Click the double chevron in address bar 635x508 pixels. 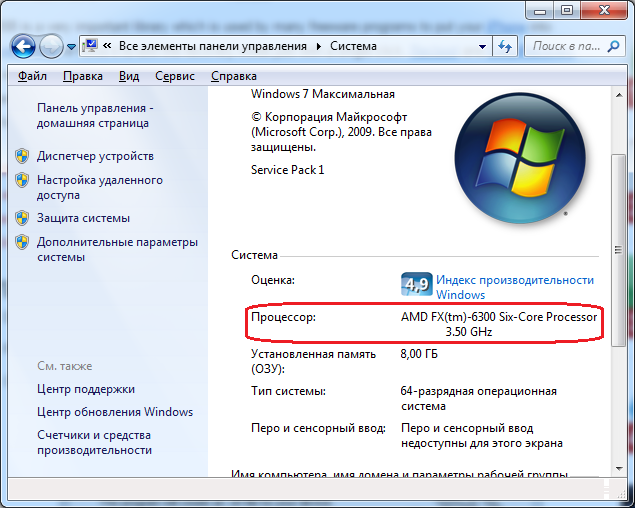[x=107, y=46]
